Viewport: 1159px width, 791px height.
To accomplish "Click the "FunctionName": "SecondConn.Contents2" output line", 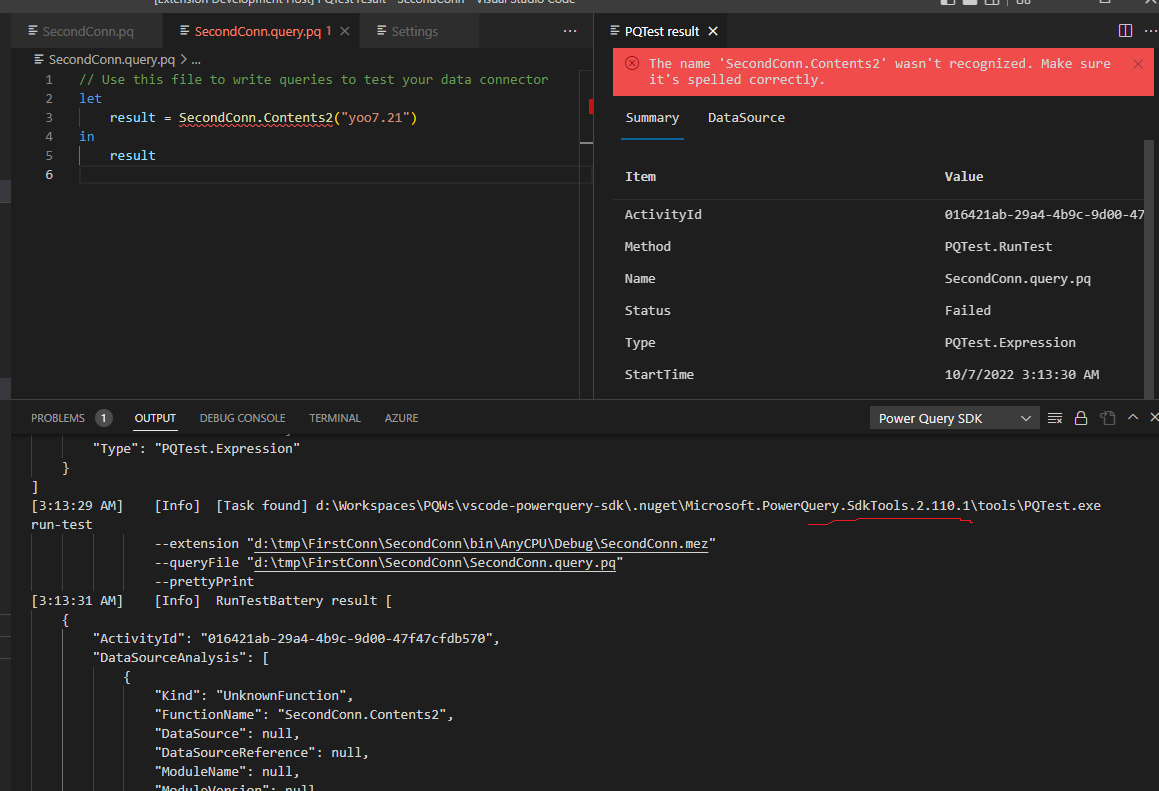I will (303, 715).
